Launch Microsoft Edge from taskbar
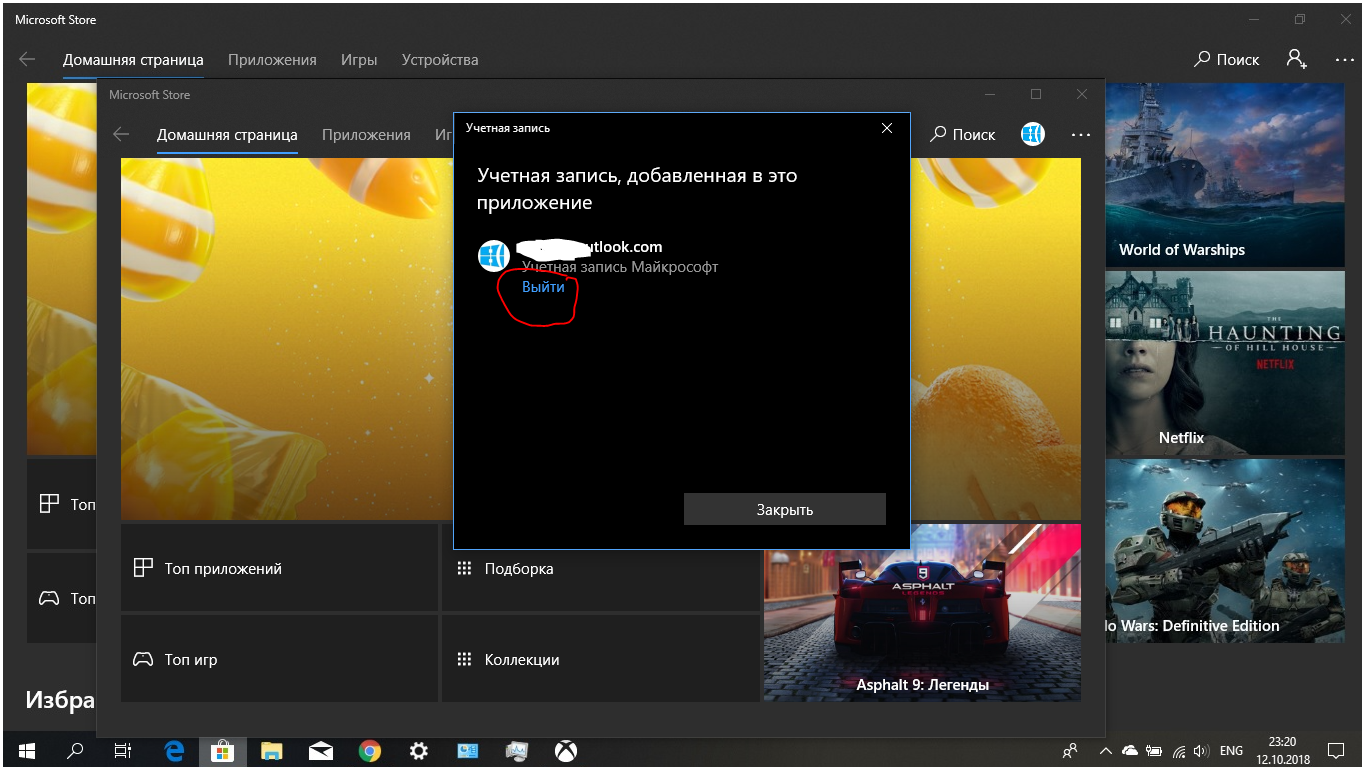 tap(175, 750)
